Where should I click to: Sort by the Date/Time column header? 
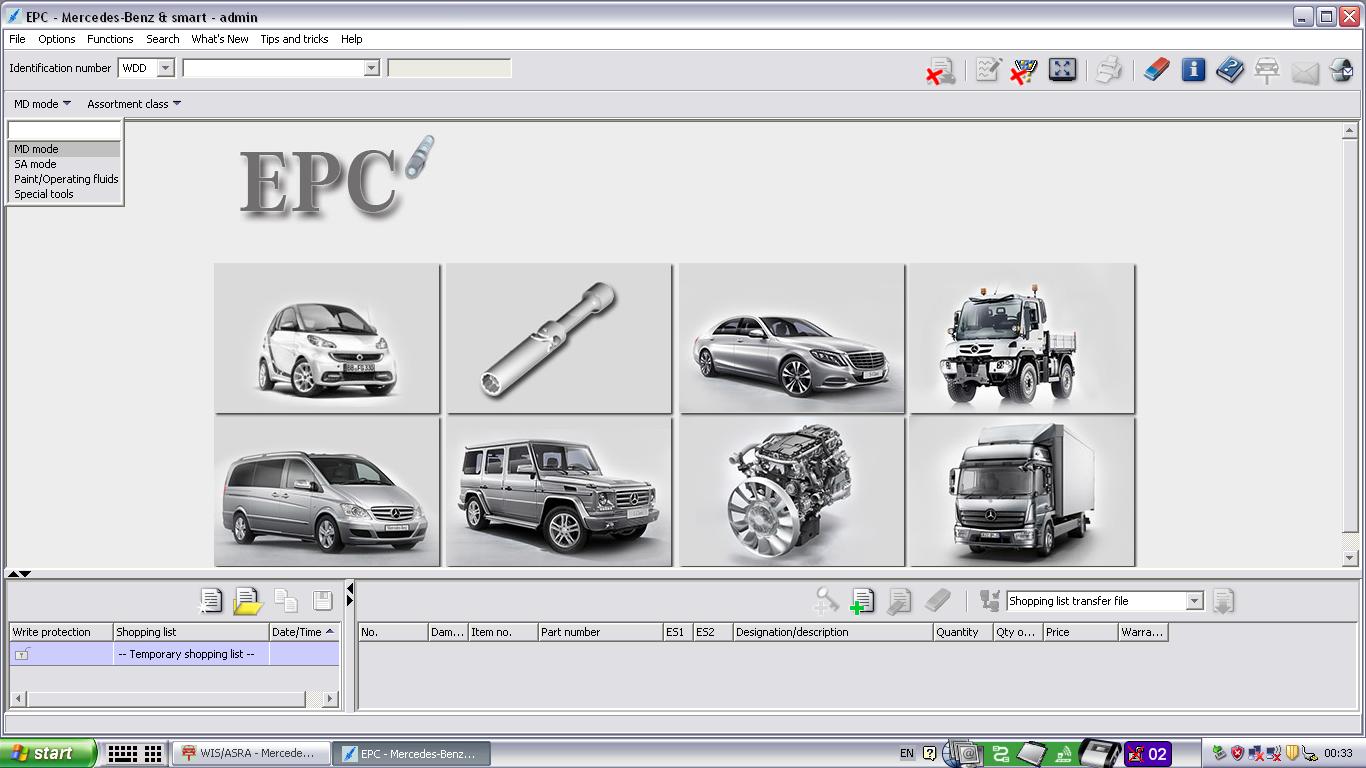[304, 632]
